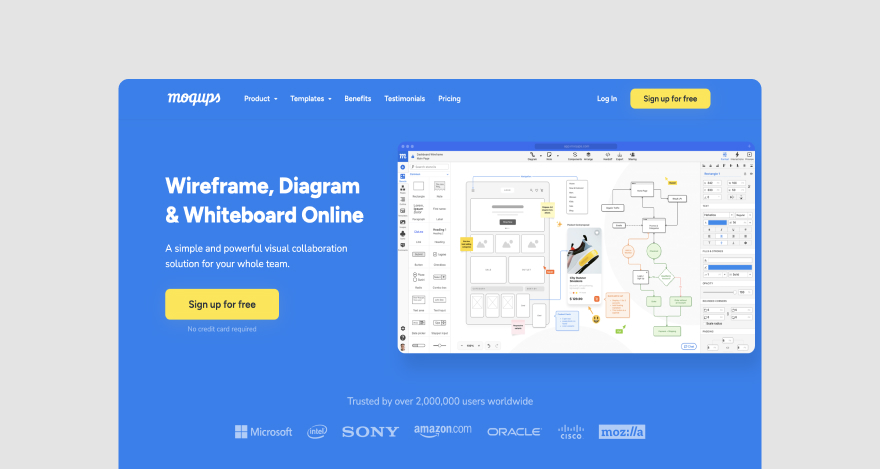Click the Microsoft logo
Image resolution: width=880 pixels, height=469 pixels.
tap(263, 431)
